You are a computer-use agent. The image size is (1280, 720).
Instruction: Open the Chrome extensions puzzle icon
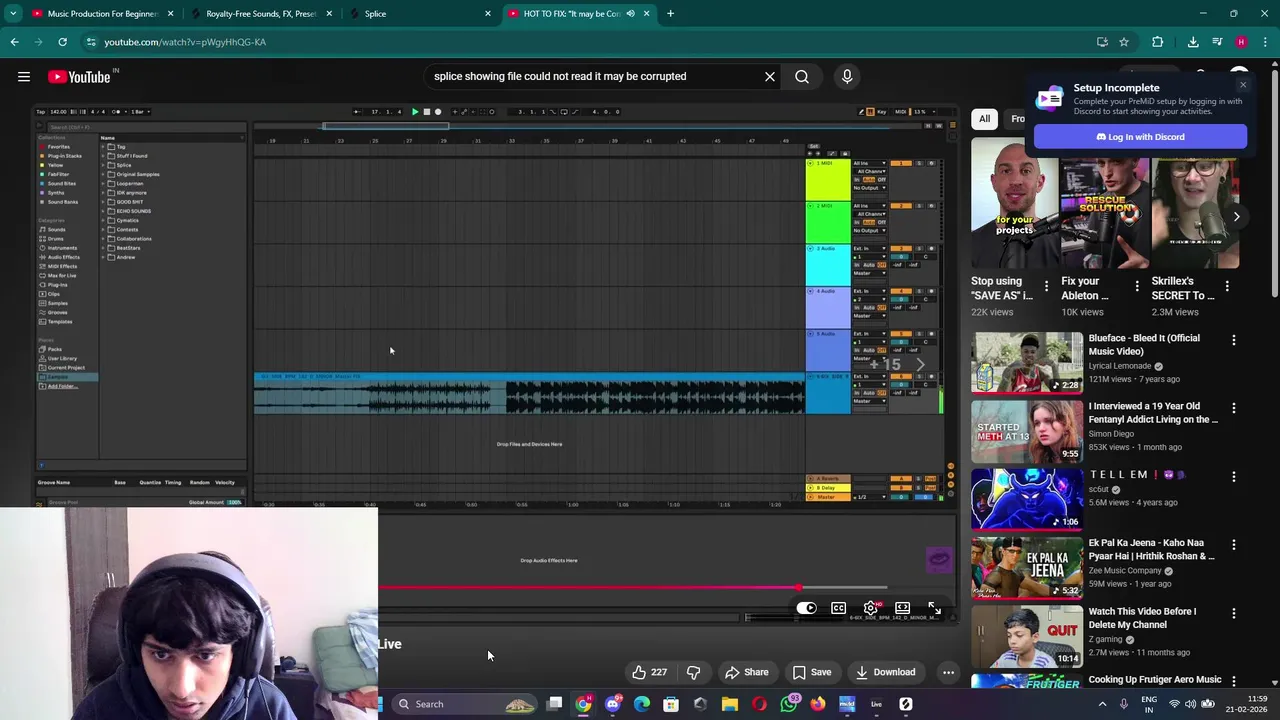click(1158, 42)
